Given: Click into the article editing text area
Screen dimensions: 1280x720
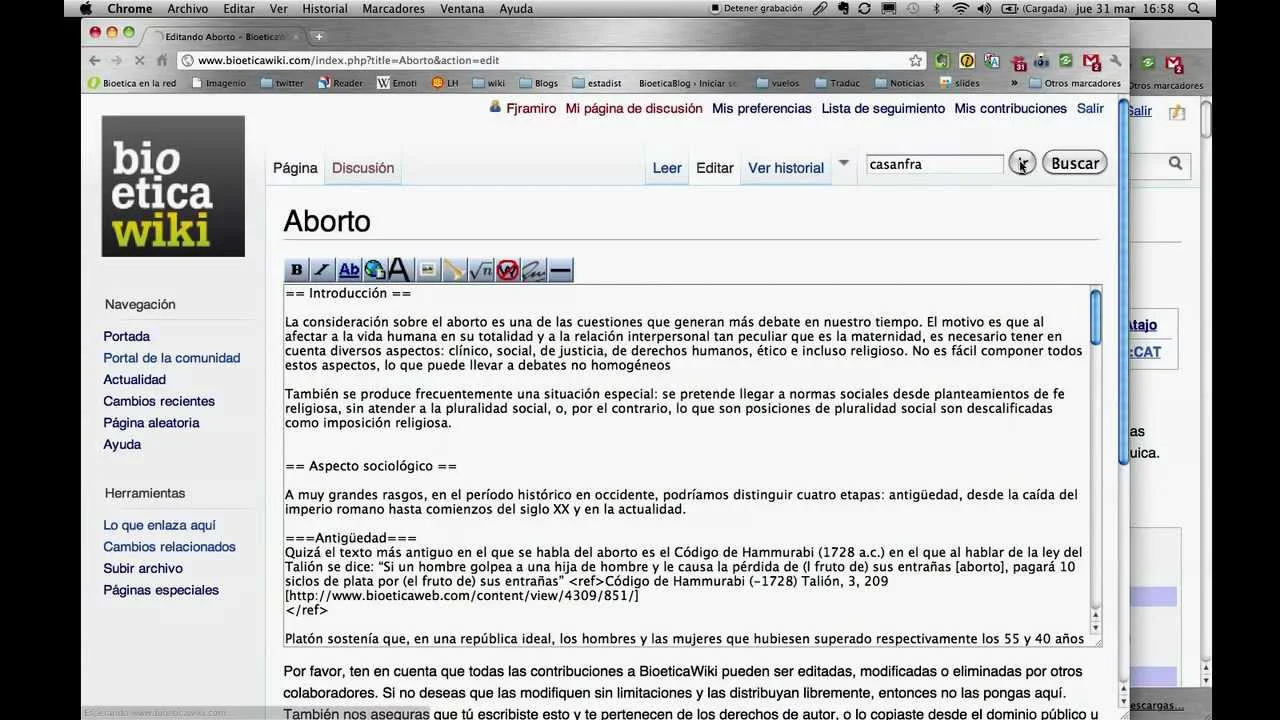Looking at the screenshot, I should pyautogui.click(x=686, y=466).
